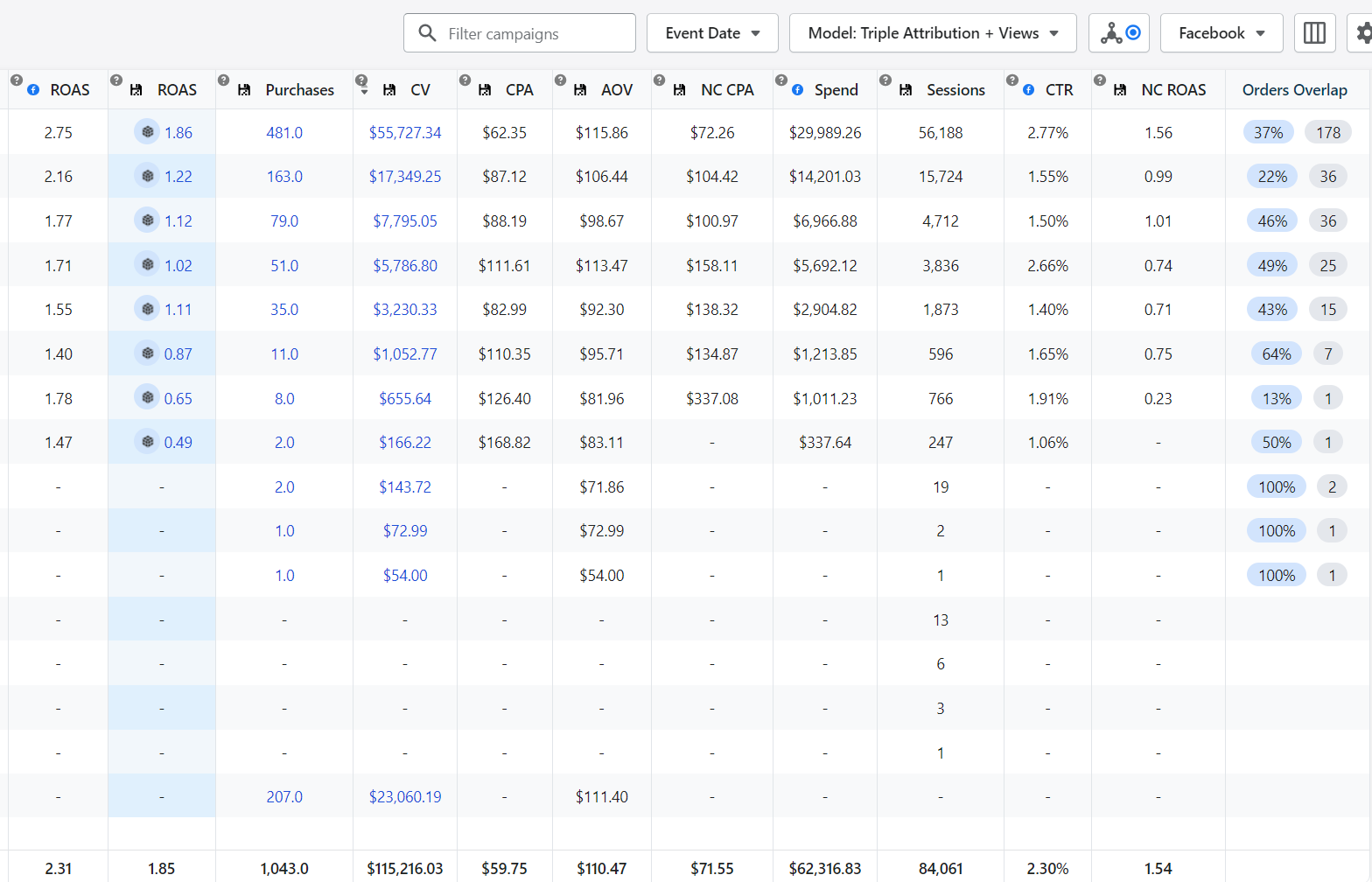This screenshot has height=882, width=1372.
Task: Click the help icon beside CPA header
Action: click(x=465, y=80)
